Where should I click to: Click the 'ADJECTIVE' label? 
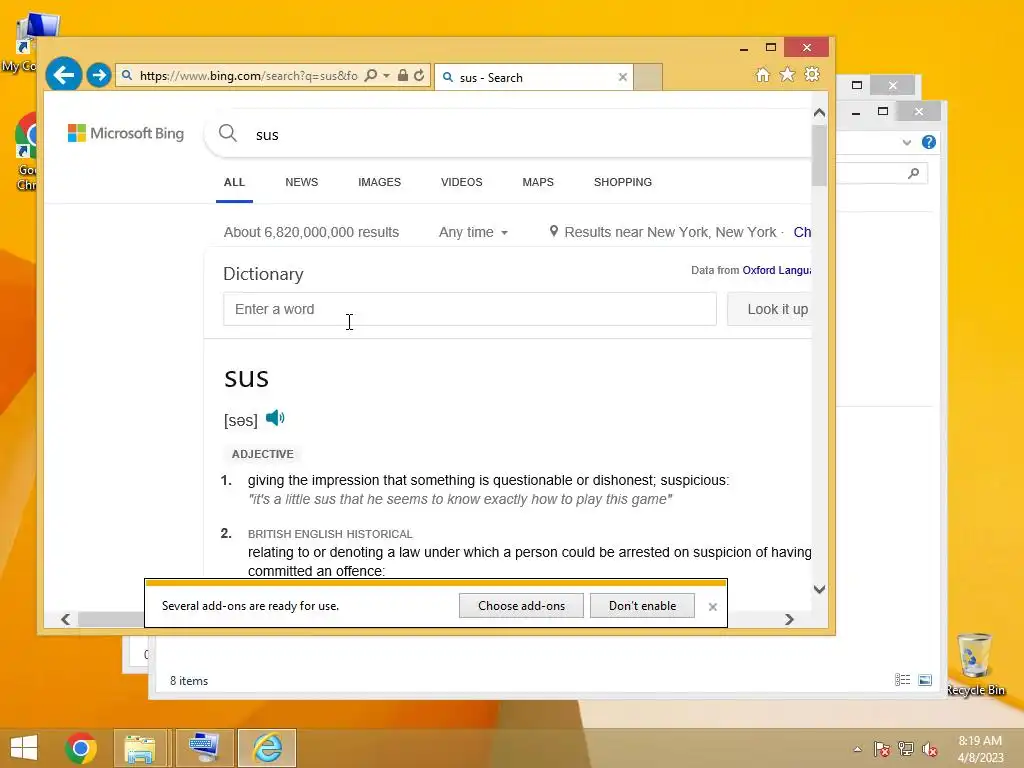pyautogui.click(x=263, y=454)
